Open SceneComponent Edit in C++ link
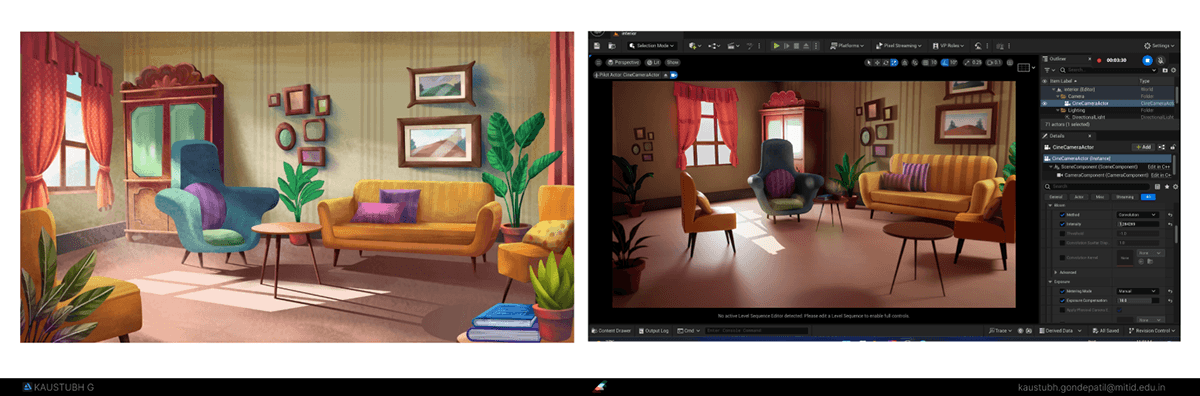 click(x=1158, y=167)
